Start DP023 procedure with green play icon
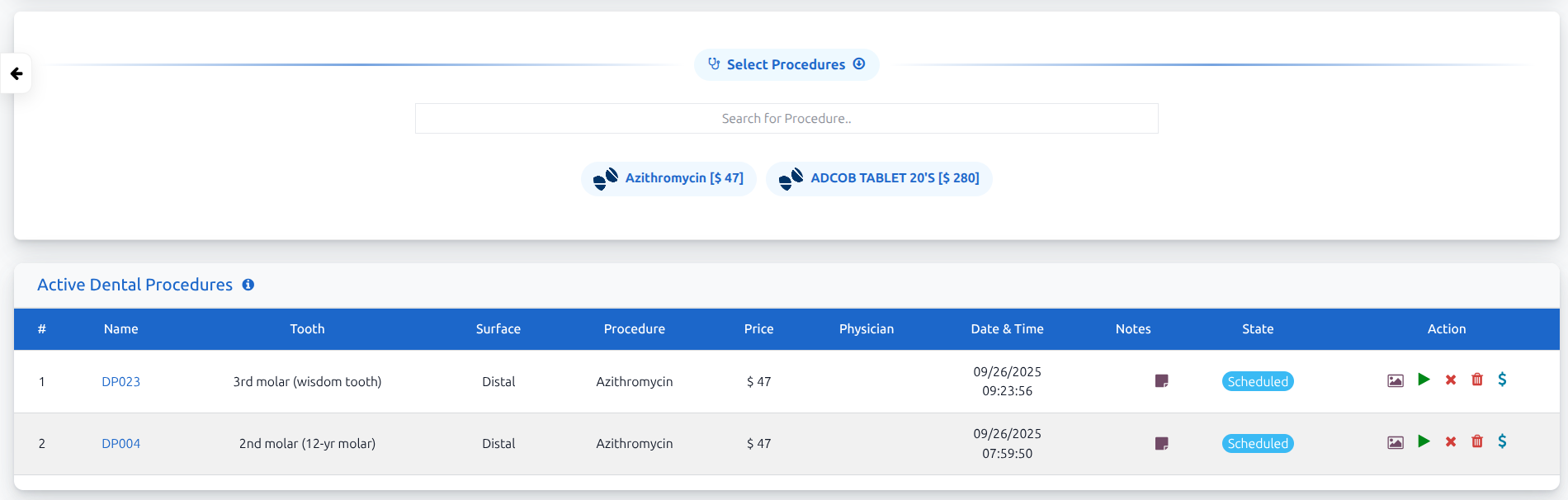This screenshot has width=1568, height=500. pyautogui.click(x=1424, y=380)
